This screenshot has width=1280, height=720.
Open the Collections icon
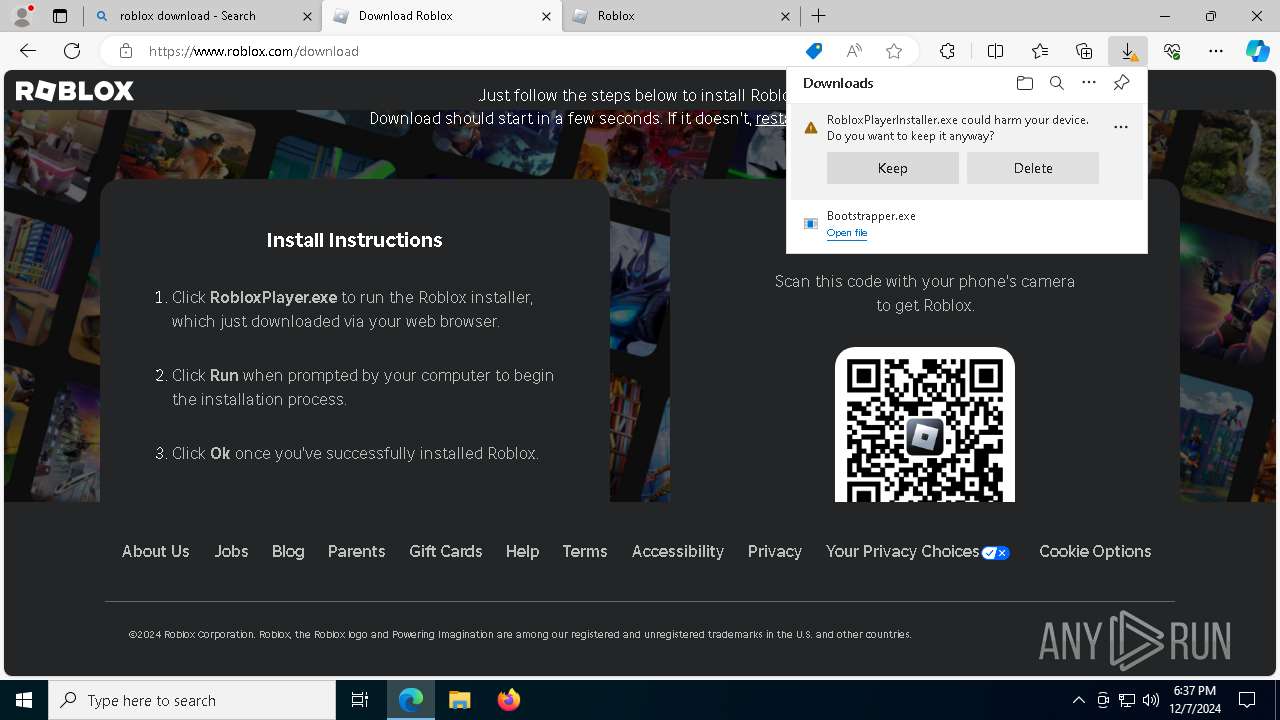click(x=1084, y=51)
